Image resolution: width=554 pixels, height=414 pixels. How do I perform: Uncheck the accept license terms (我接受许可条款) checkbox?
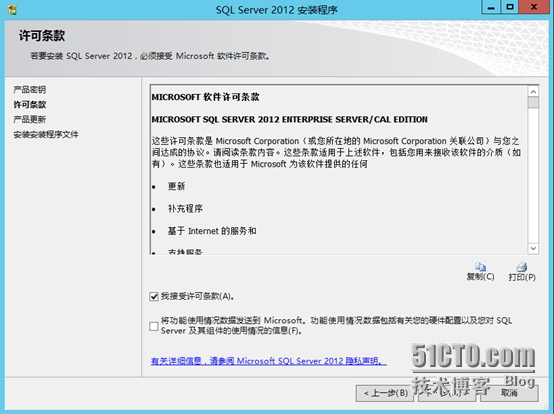[x=154, y=296]
